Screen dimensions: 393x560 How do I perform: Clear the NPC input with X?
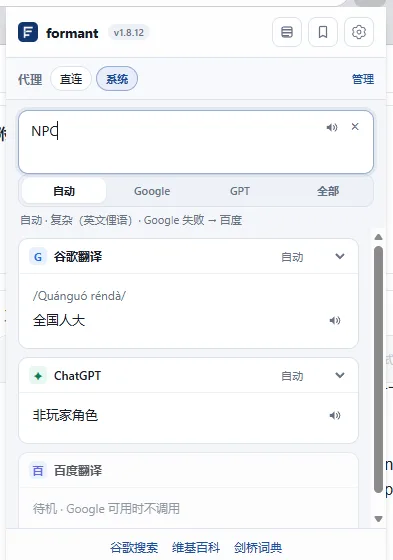pyautogui.click(x=355, y=127)
